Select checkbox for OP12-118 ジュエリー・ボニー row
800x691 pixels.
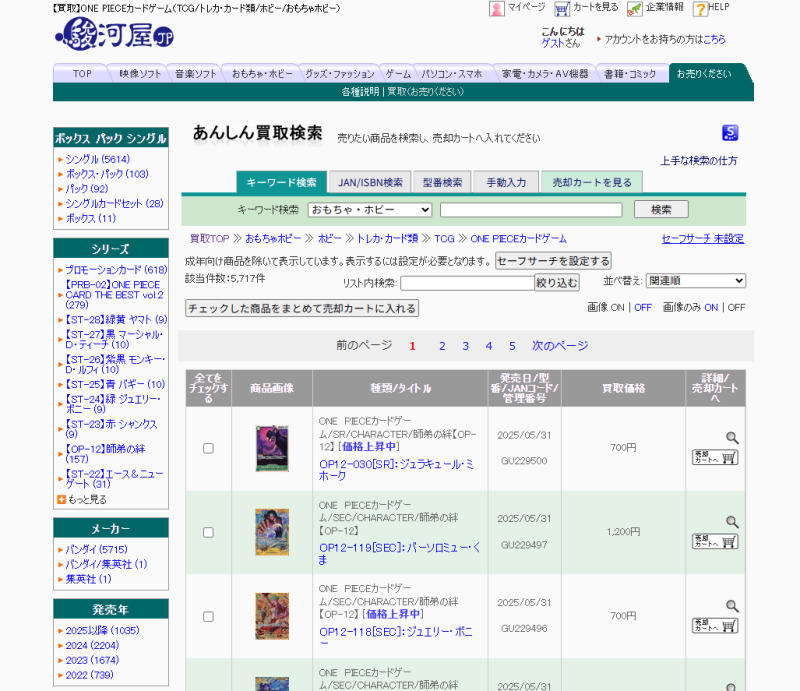[208, 616]
